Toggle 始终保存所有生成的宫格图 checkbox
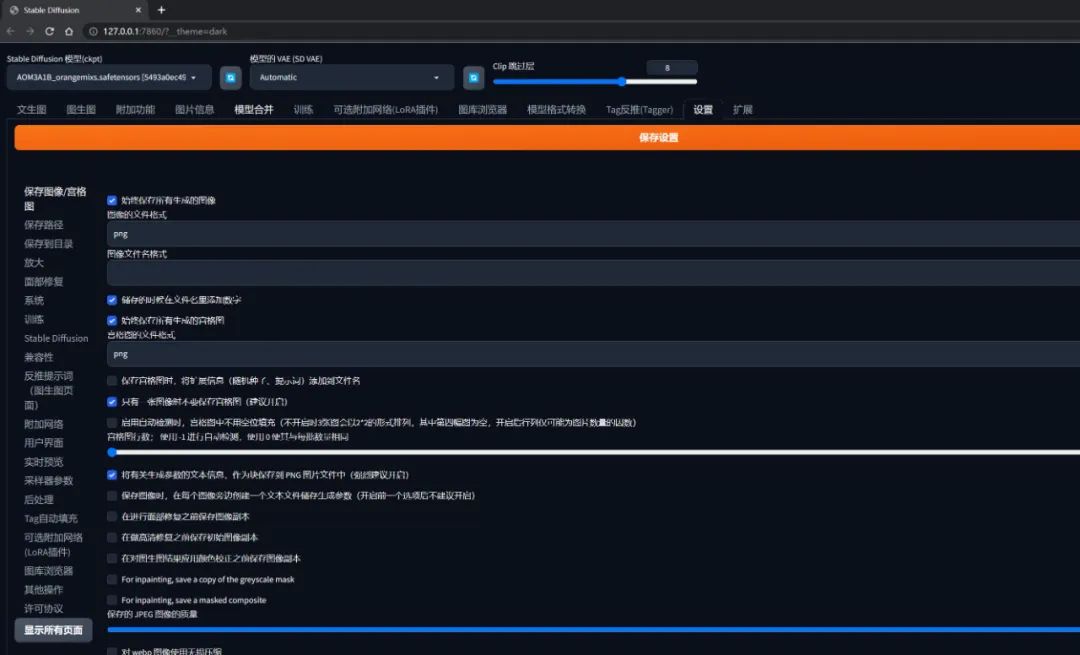The width and height of the screenshot is (1080, 655). click(112, 321)
